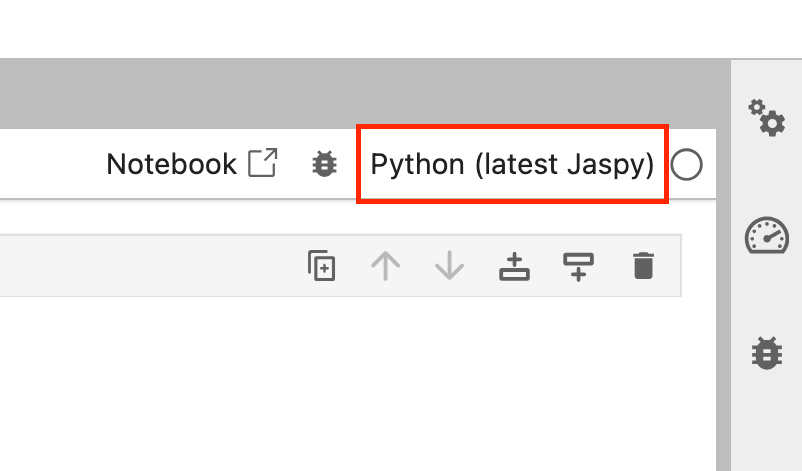Delete the cell with trash icon

pos(643,266)
